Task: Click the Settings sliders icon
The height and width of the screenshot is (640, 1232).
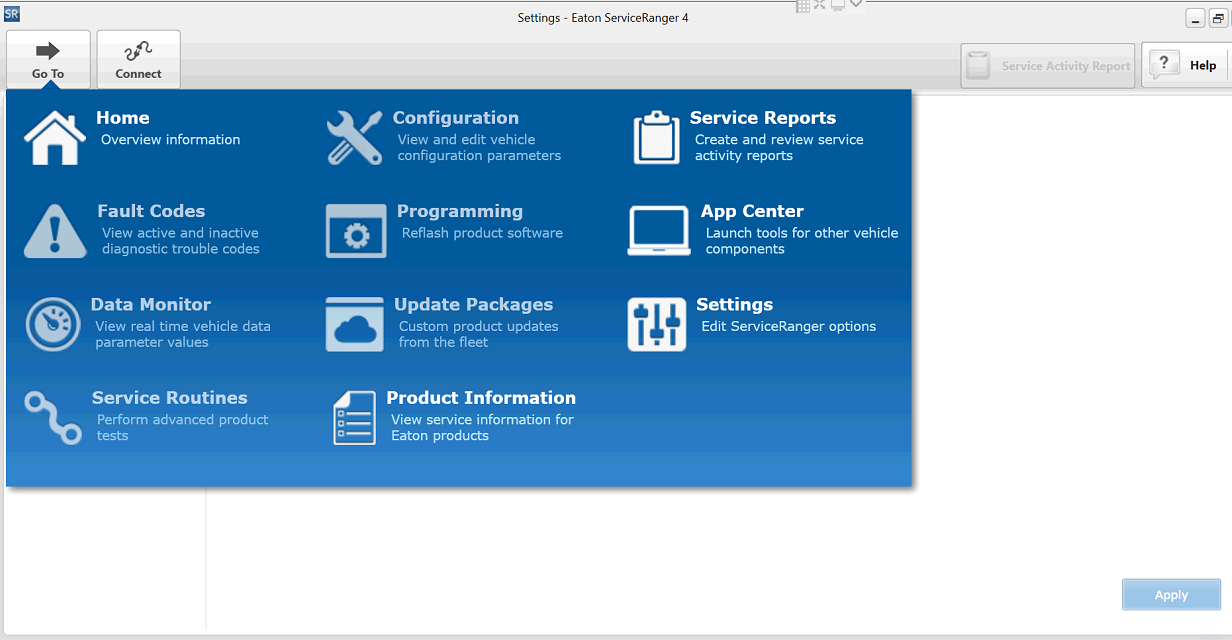Action: pos(657,324)
